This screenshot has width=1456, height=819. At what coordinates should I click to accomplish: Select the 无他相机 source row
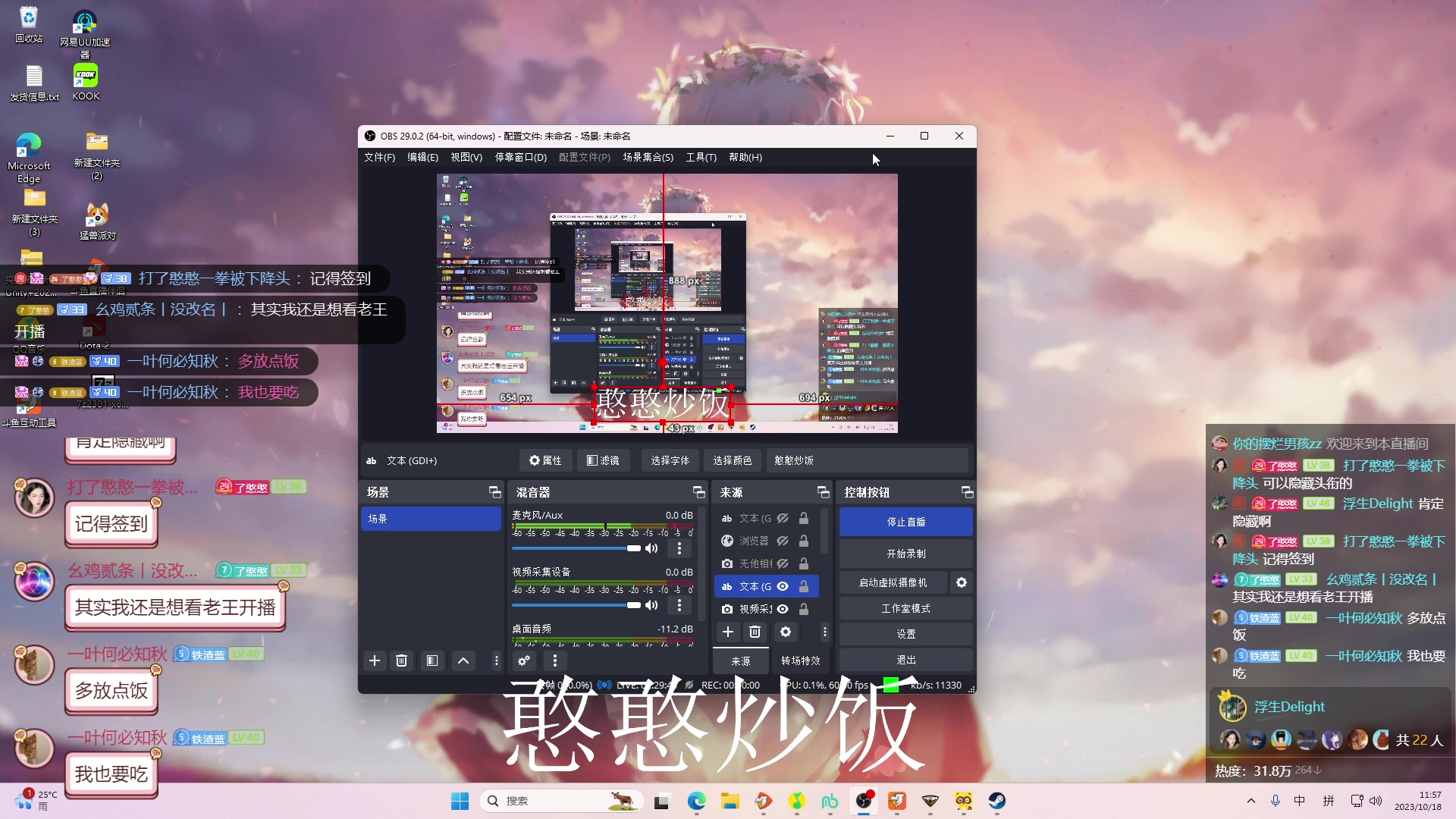pos(766,563)
